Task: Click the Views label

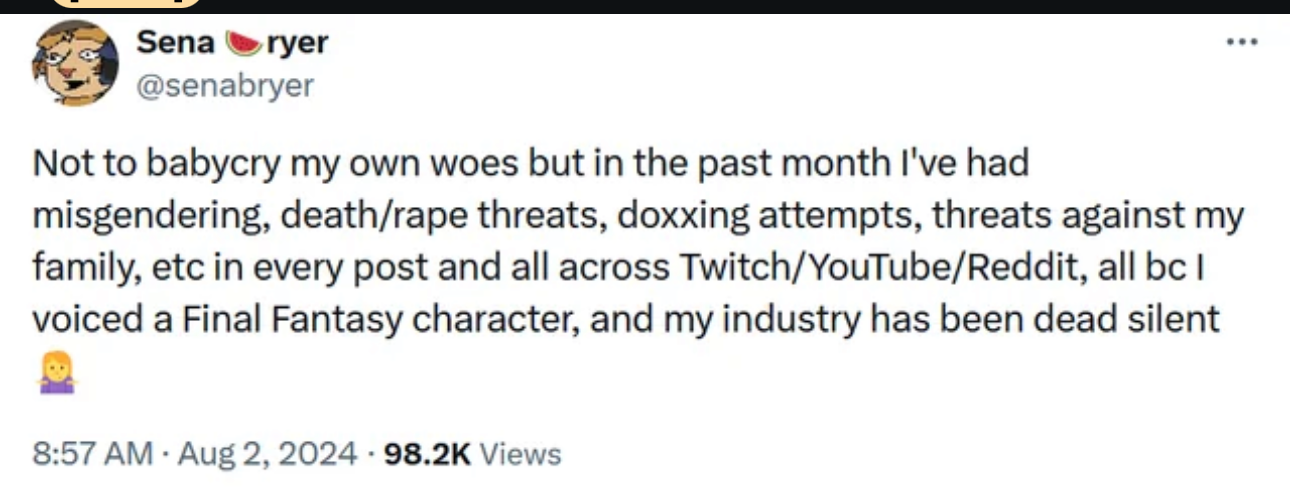Action: coord(521,455)
